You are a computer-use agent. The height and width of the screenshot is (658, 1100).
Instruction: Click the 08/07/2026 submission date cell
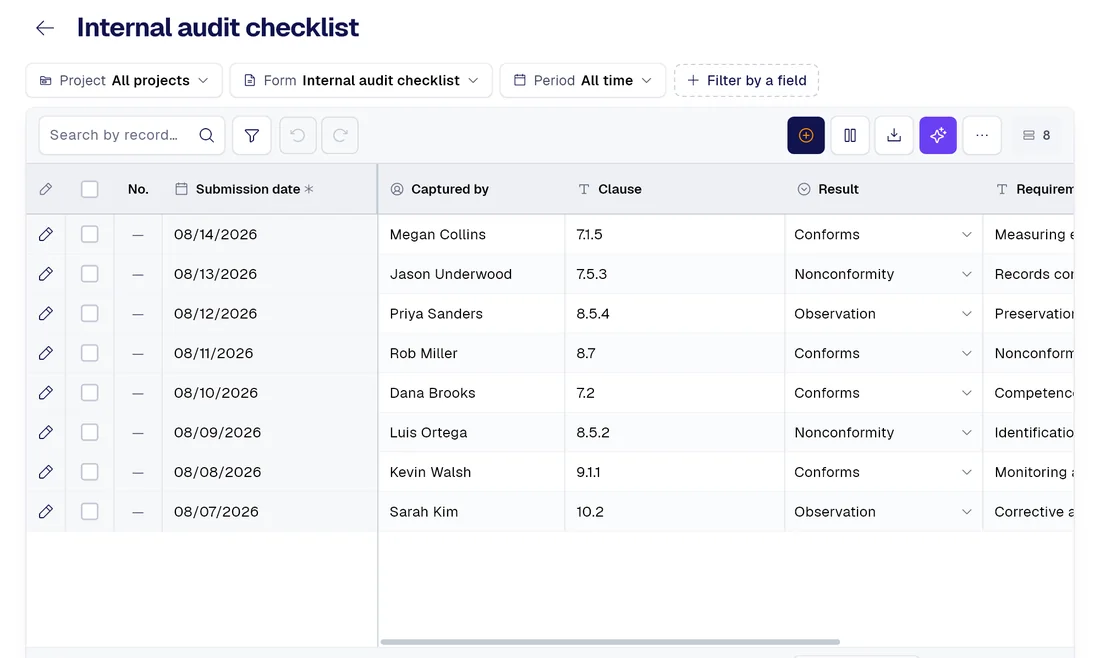(270, 512)
